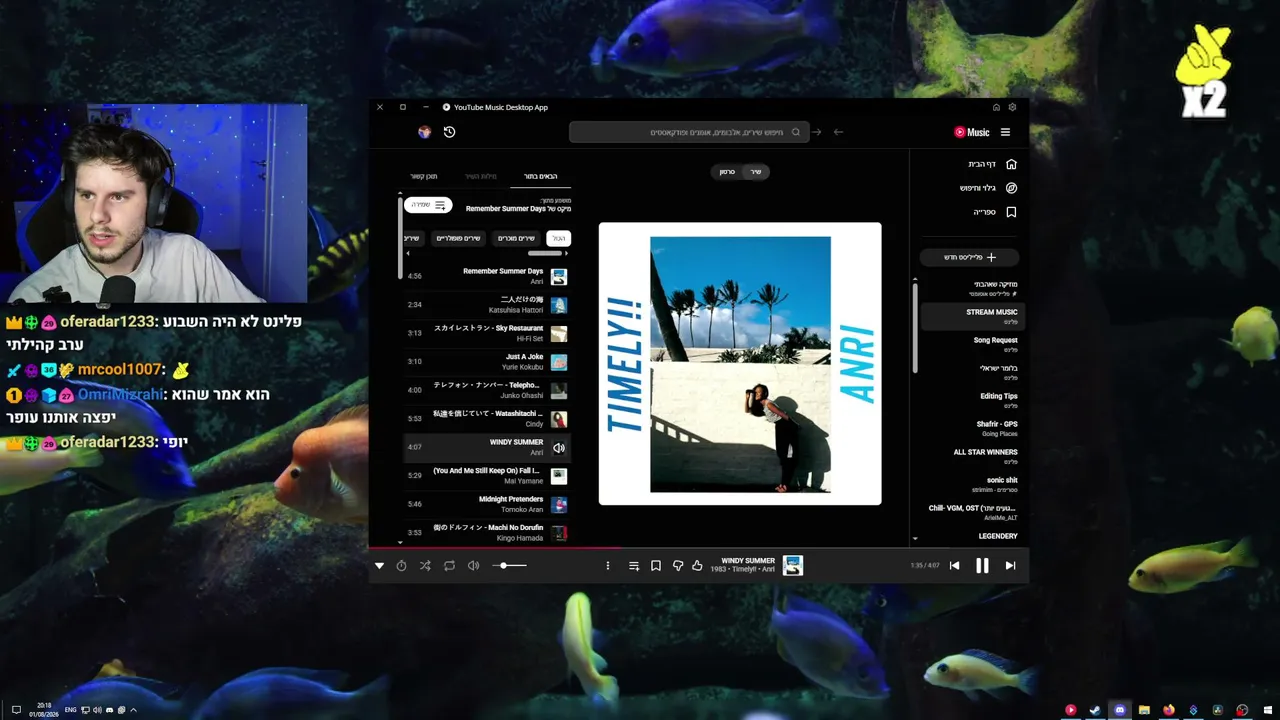Screen dimensions: 1280x720
Task: Open the three-dot more actions menu
Action: 607,566
